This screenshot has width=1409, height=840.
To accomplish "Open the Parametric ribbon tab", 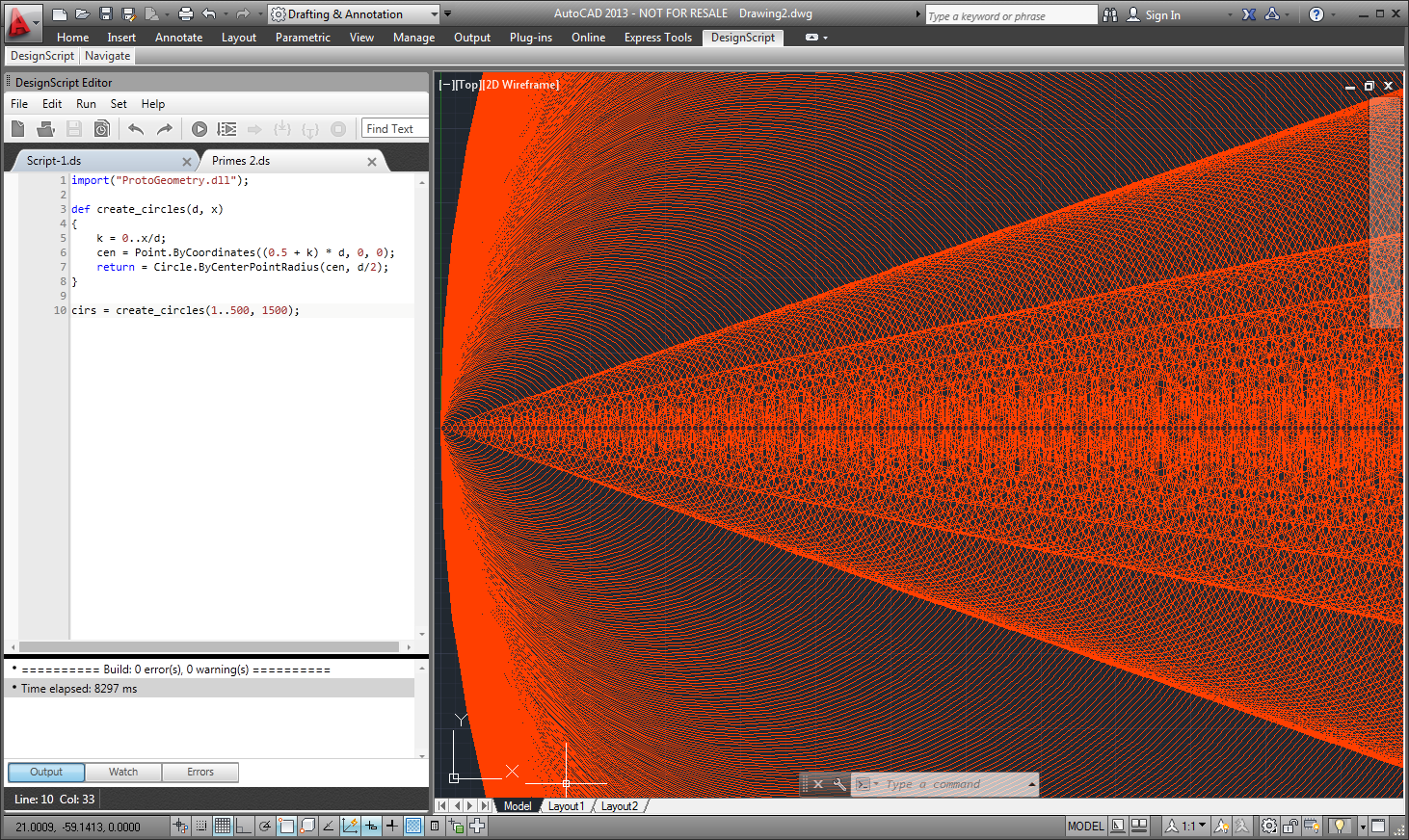I will point(303,38).
